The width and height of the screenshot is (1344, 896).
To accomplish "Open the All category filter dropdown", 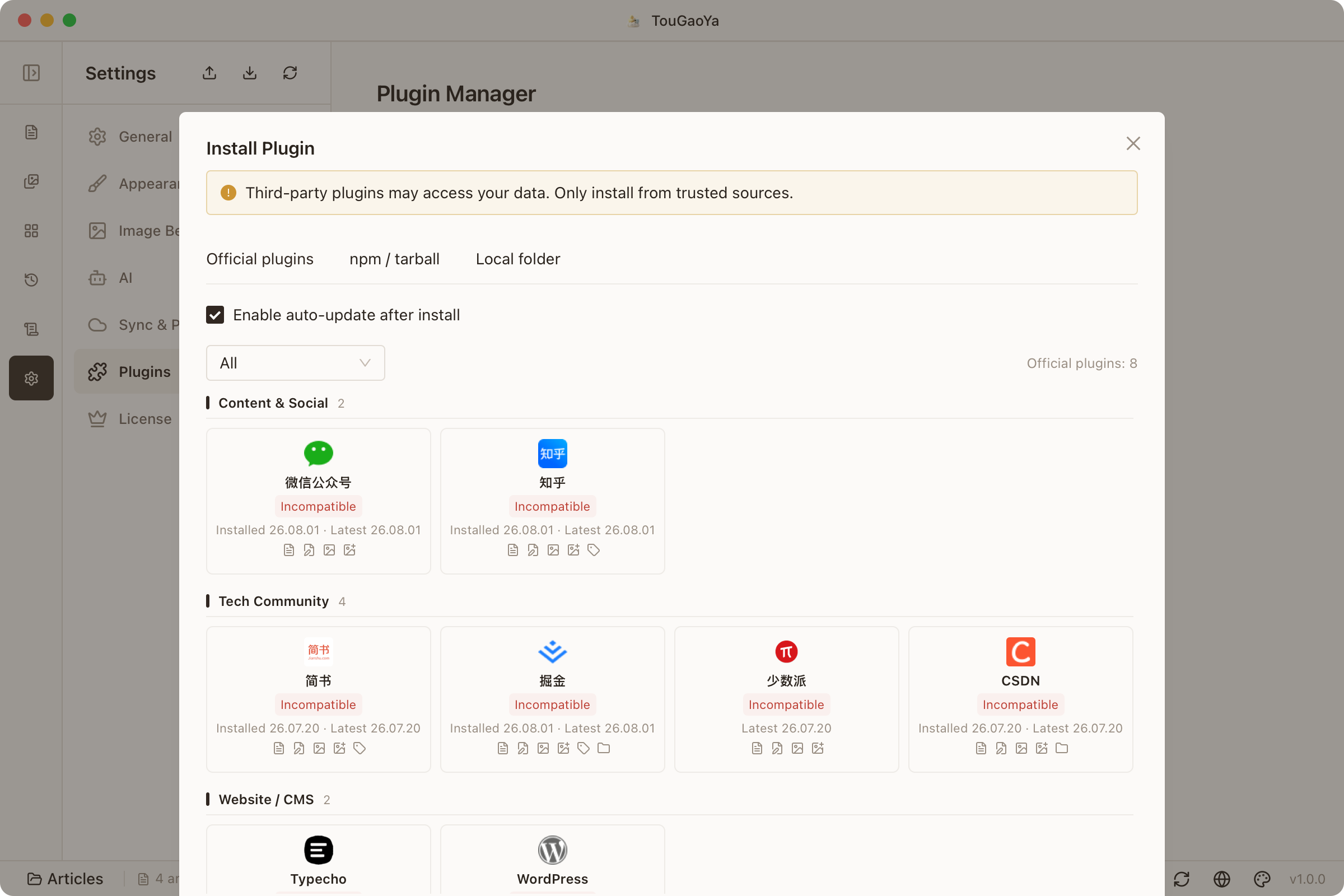I will 296,363.
